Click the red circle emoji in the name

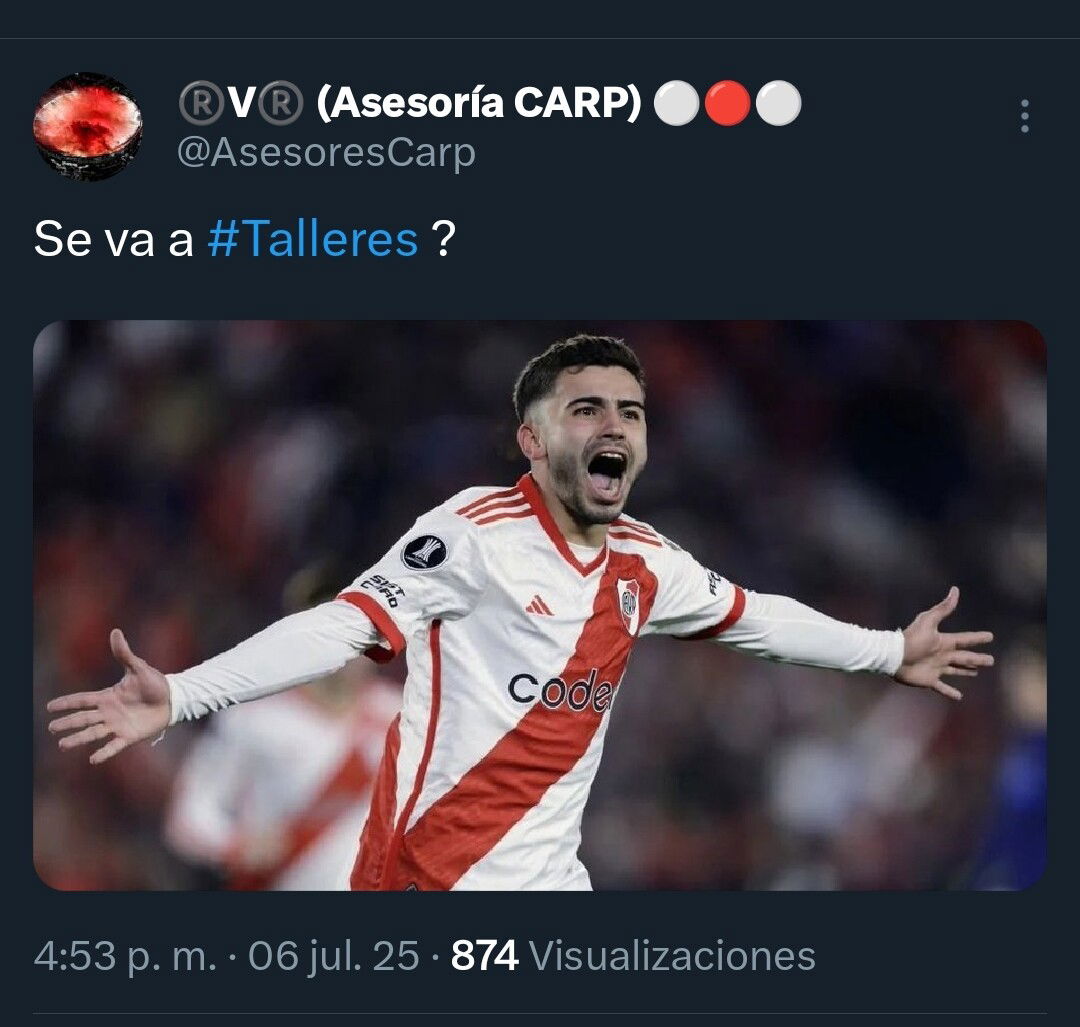(727, 103)
